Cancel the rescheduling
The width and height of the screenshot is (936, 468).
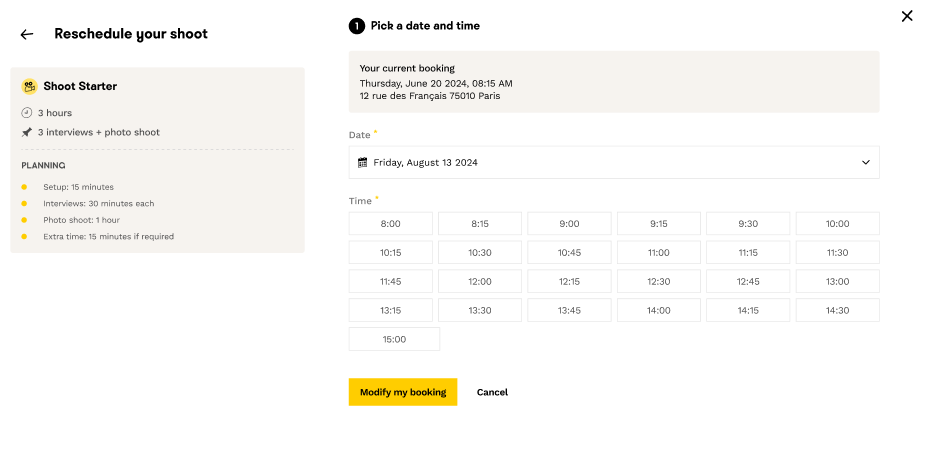click(x=492, y=392)
